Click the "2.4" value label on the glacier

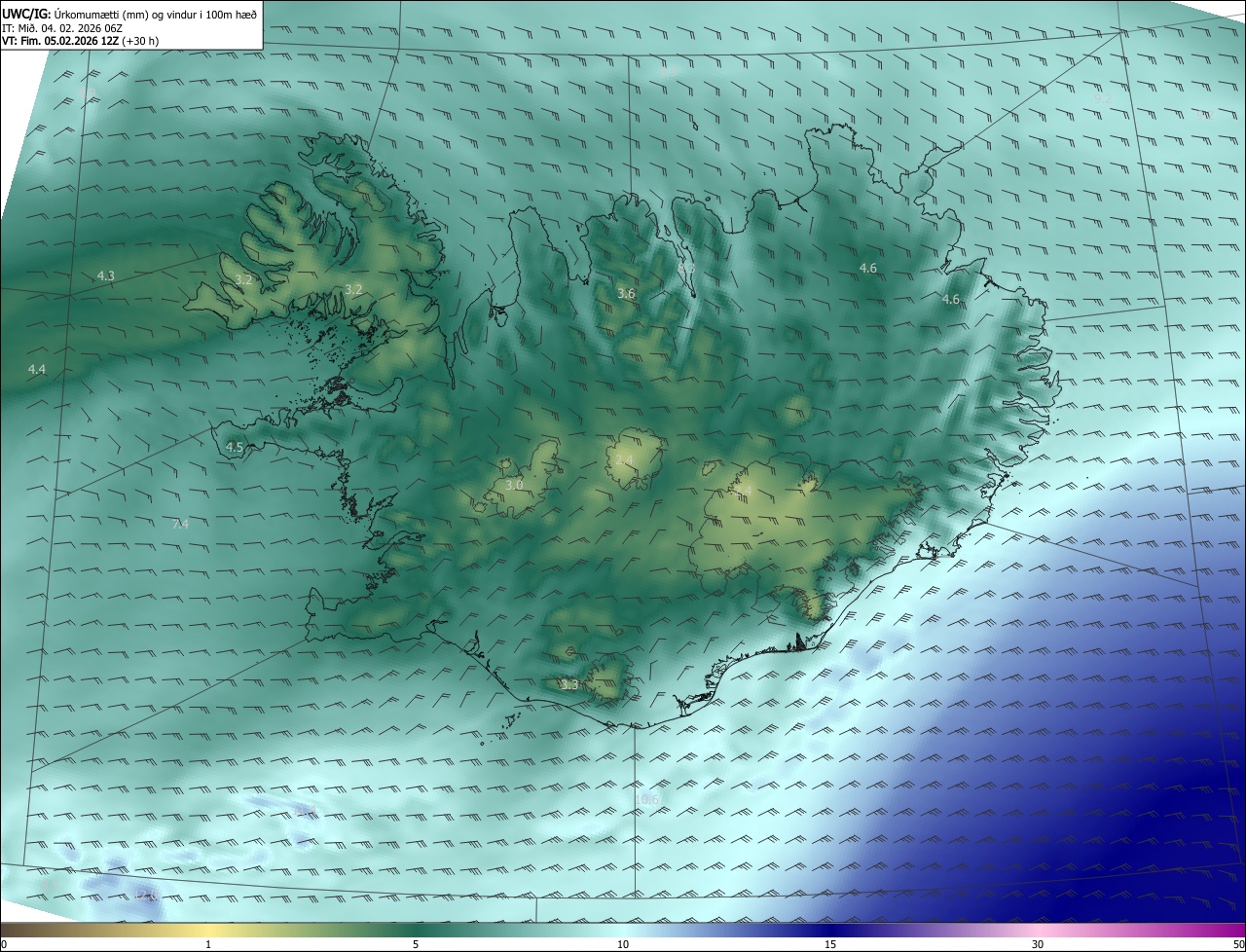tap(624, 460)
